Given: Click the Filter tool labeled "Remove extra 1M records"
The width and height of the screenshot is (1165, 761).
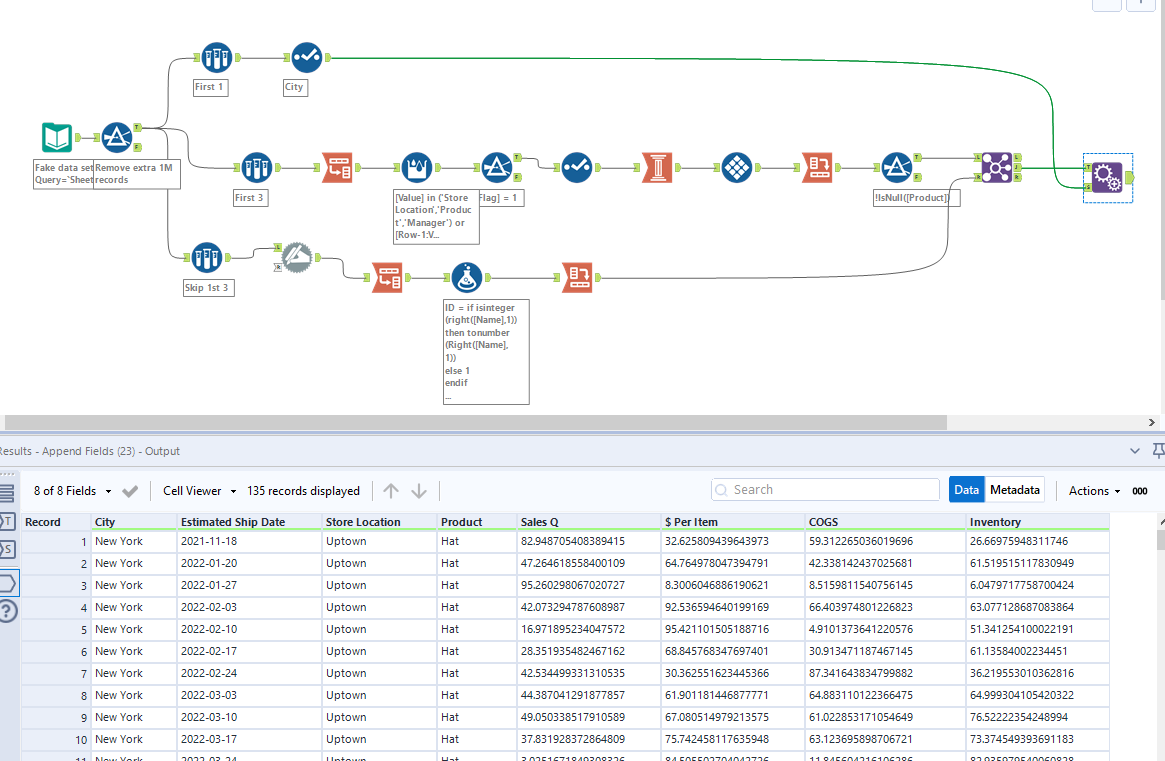Looking at the screenshot, I should coord(117,137).
